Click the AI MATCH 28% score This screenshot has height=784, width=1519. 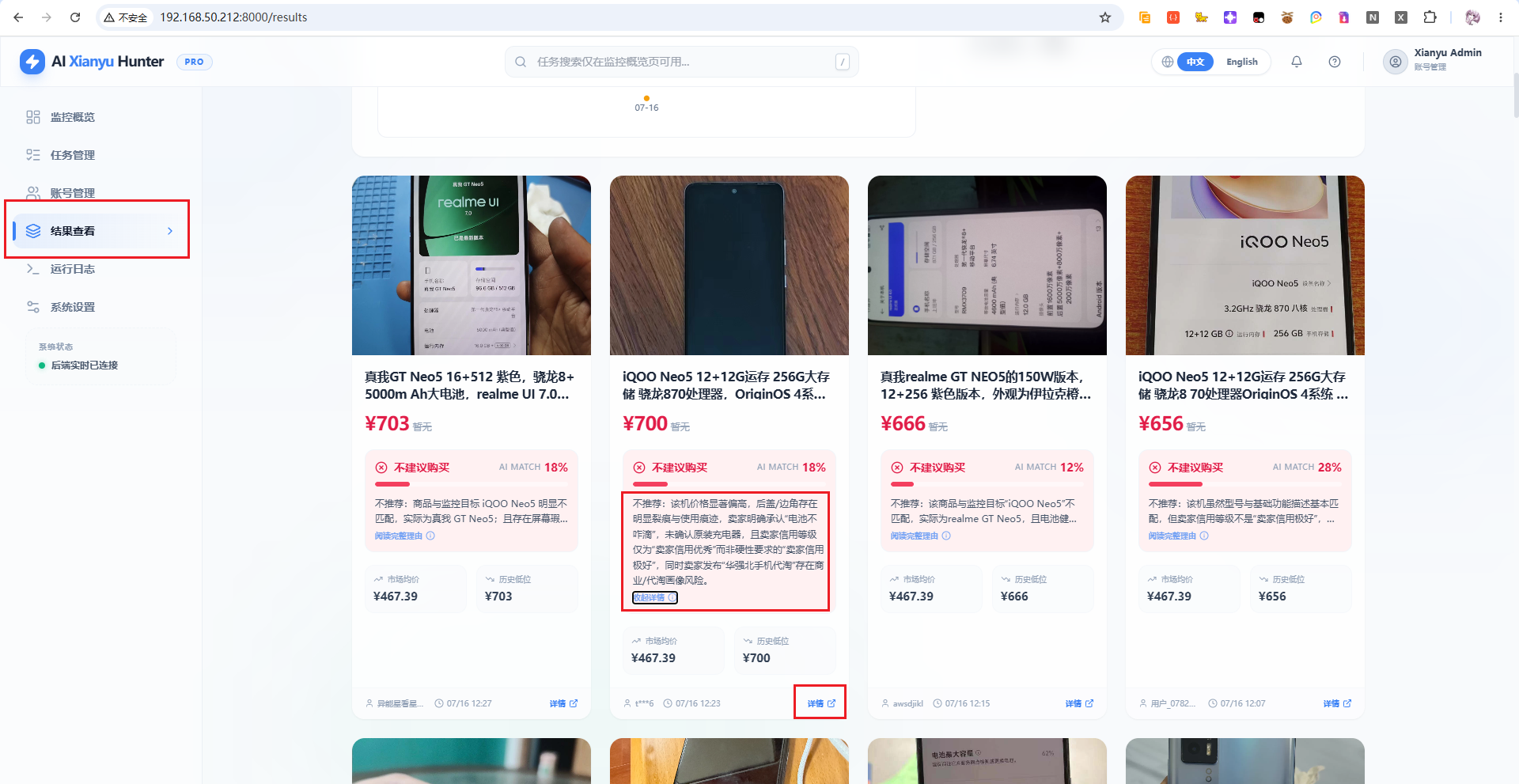[1307, 468]
